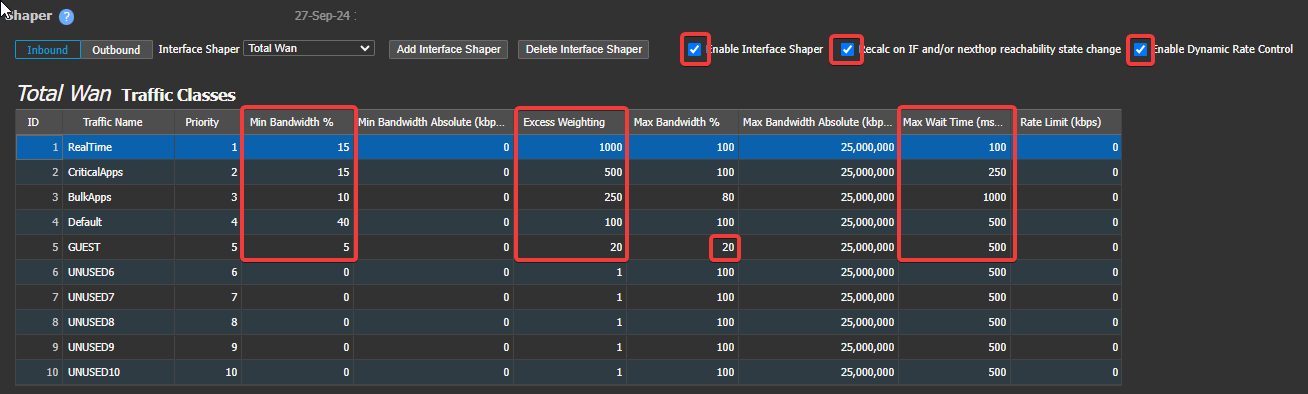The width and height of the screenshot is (1308, 394).
Task: Edit CriticalApps Excess Weighting value 500
Action: [571, 172]
